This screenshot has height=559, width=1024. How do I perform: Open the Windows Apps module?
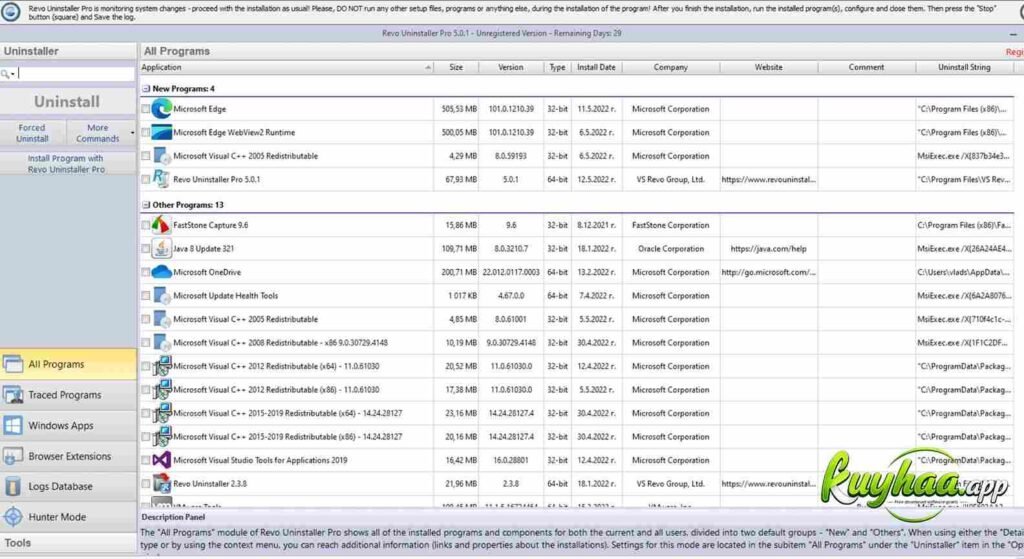click(69, 426)
